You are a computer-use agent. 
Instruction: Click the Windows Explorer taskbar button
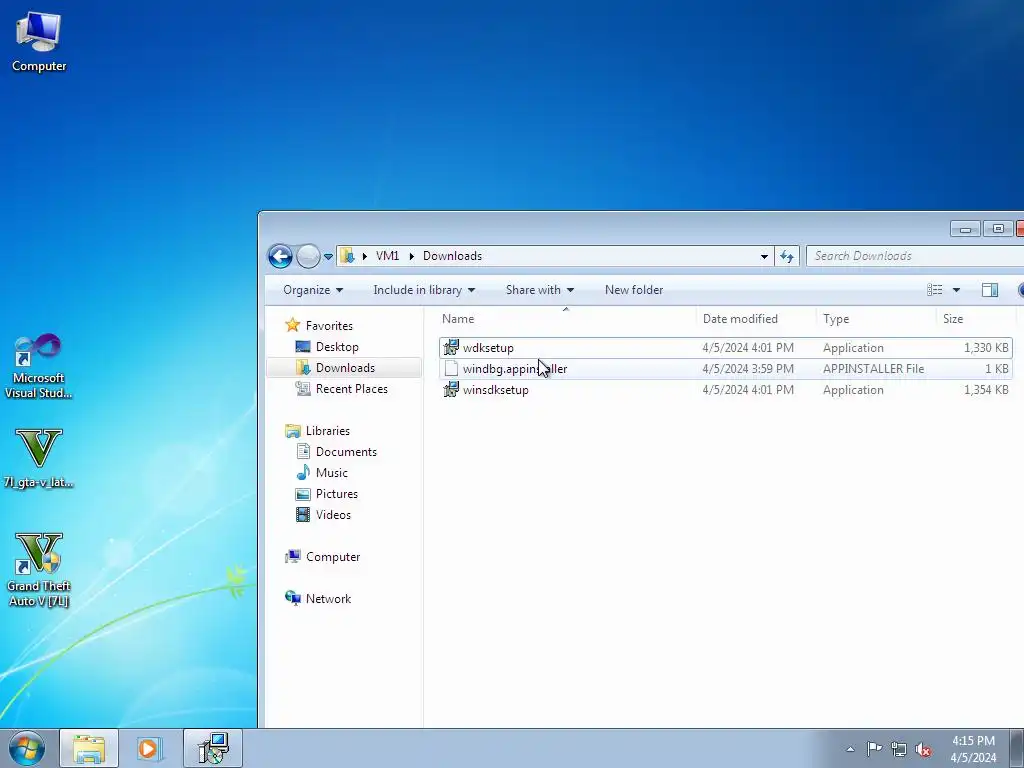pyautogui.click(x=89, y=748)
